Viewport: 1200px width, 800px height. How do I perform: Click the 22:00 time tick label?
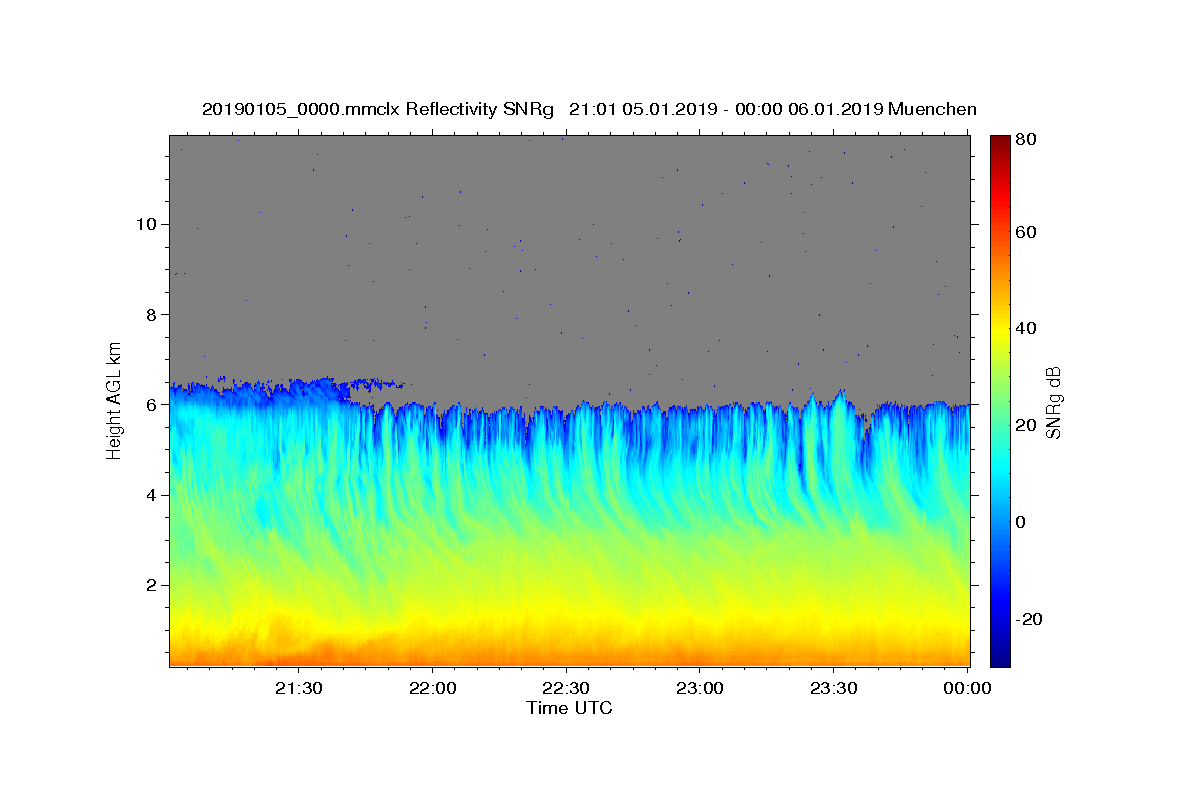432,688
